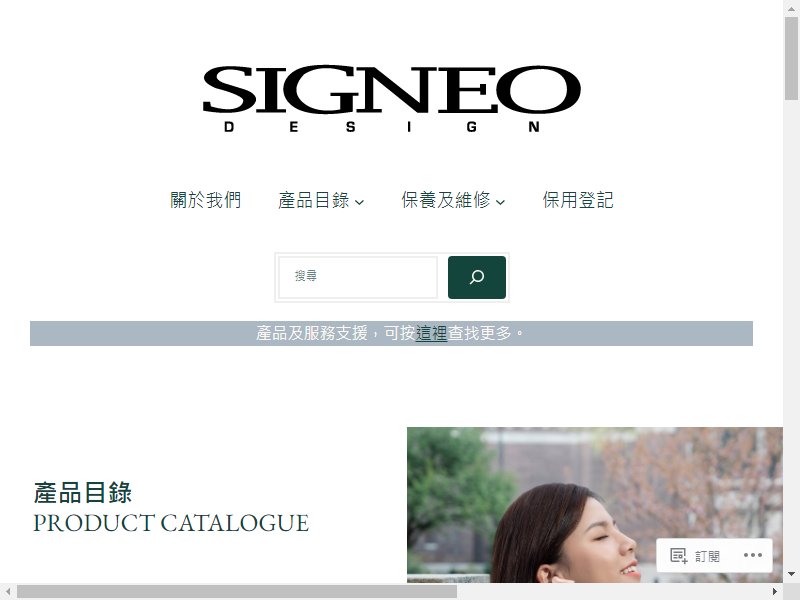Click the horizontal scrollbar right arrow
This screenshot has width=800, height=600.
775,592
